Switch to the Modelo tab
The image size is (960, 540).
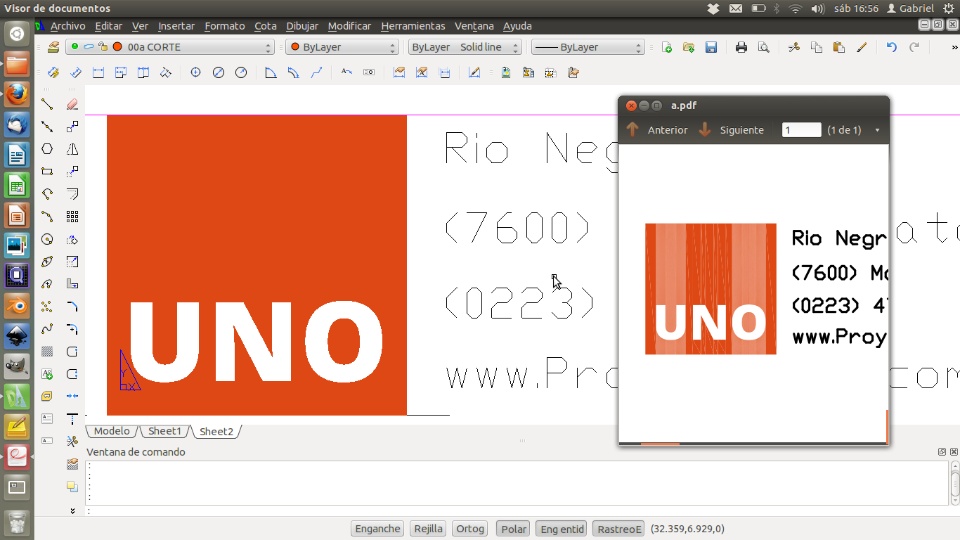(x=111, y=431)
